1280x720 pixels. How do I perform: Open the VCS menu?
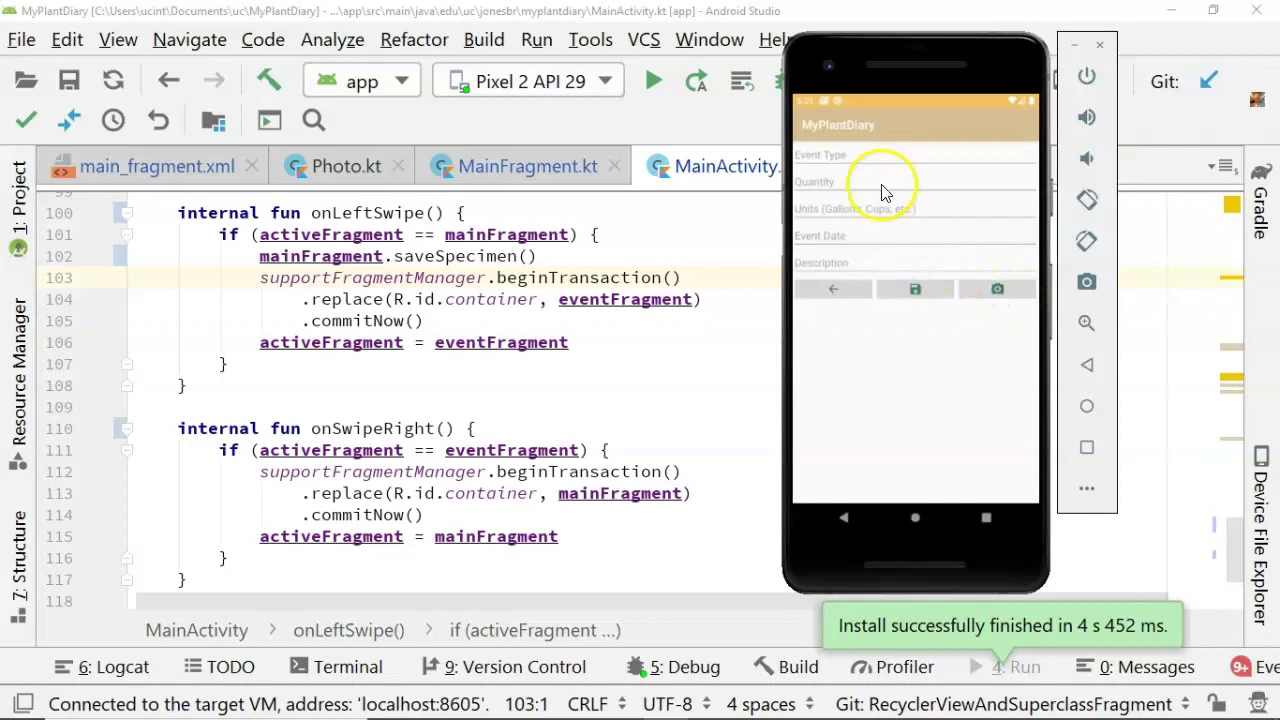(644, 39)
